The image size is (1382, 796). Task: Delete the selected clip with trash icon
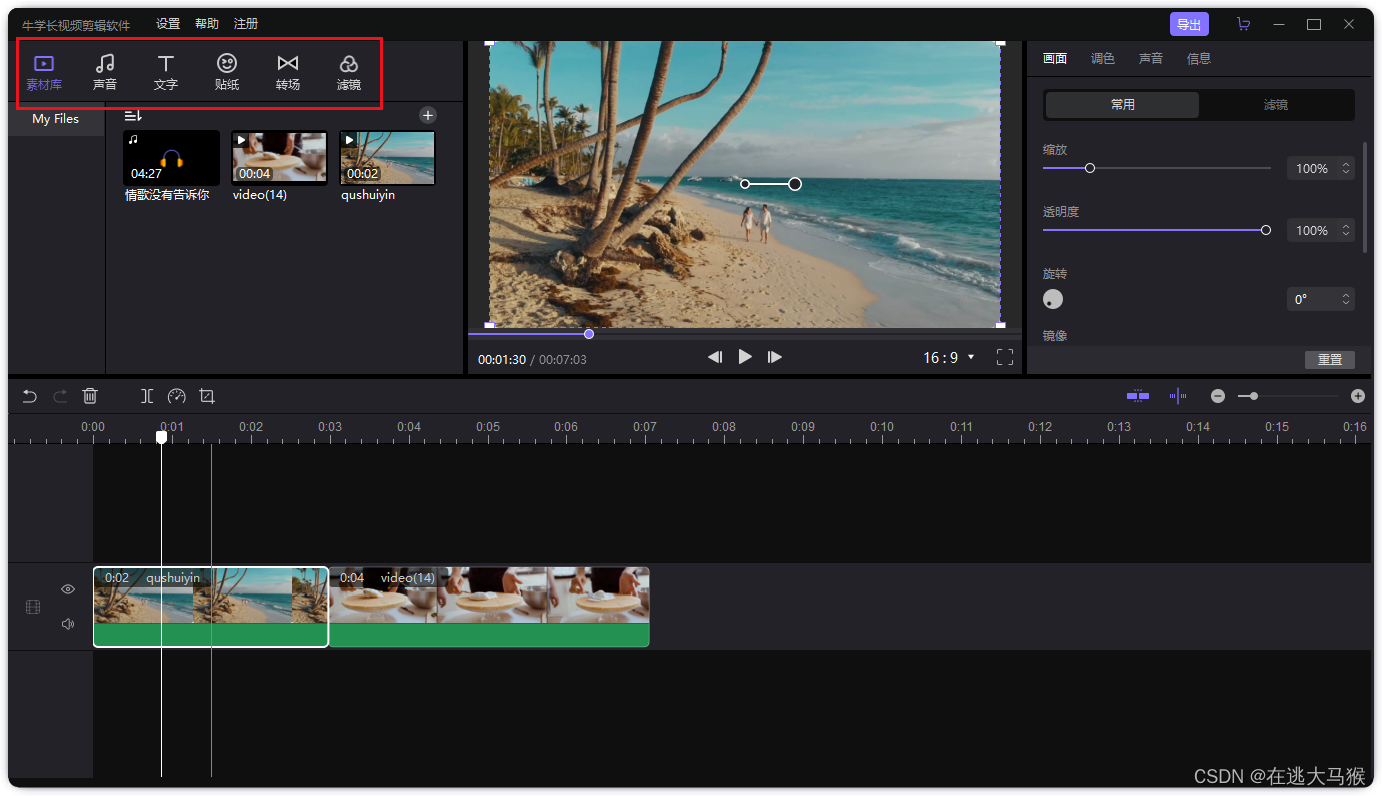(x=90, y=396)
